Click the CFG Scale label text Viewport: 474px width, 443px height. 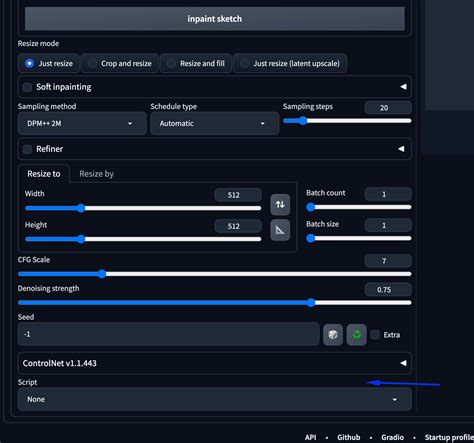(34, 260)
